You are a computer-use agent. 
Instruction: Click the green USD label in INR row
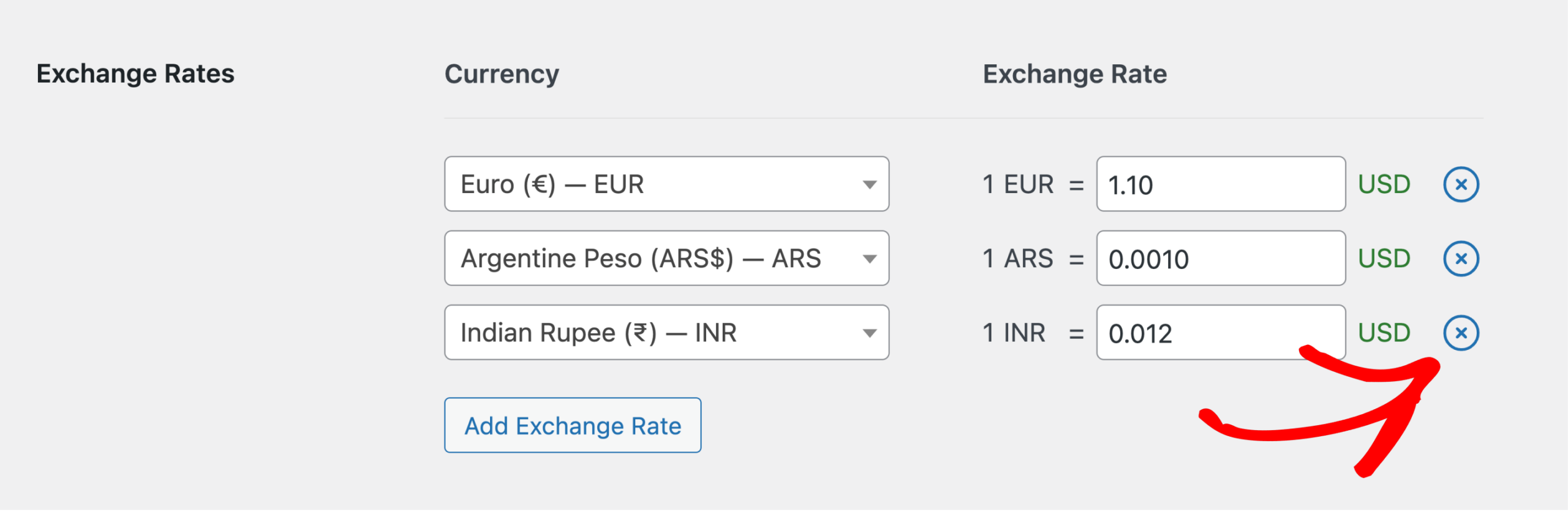tap(1384, 333)
